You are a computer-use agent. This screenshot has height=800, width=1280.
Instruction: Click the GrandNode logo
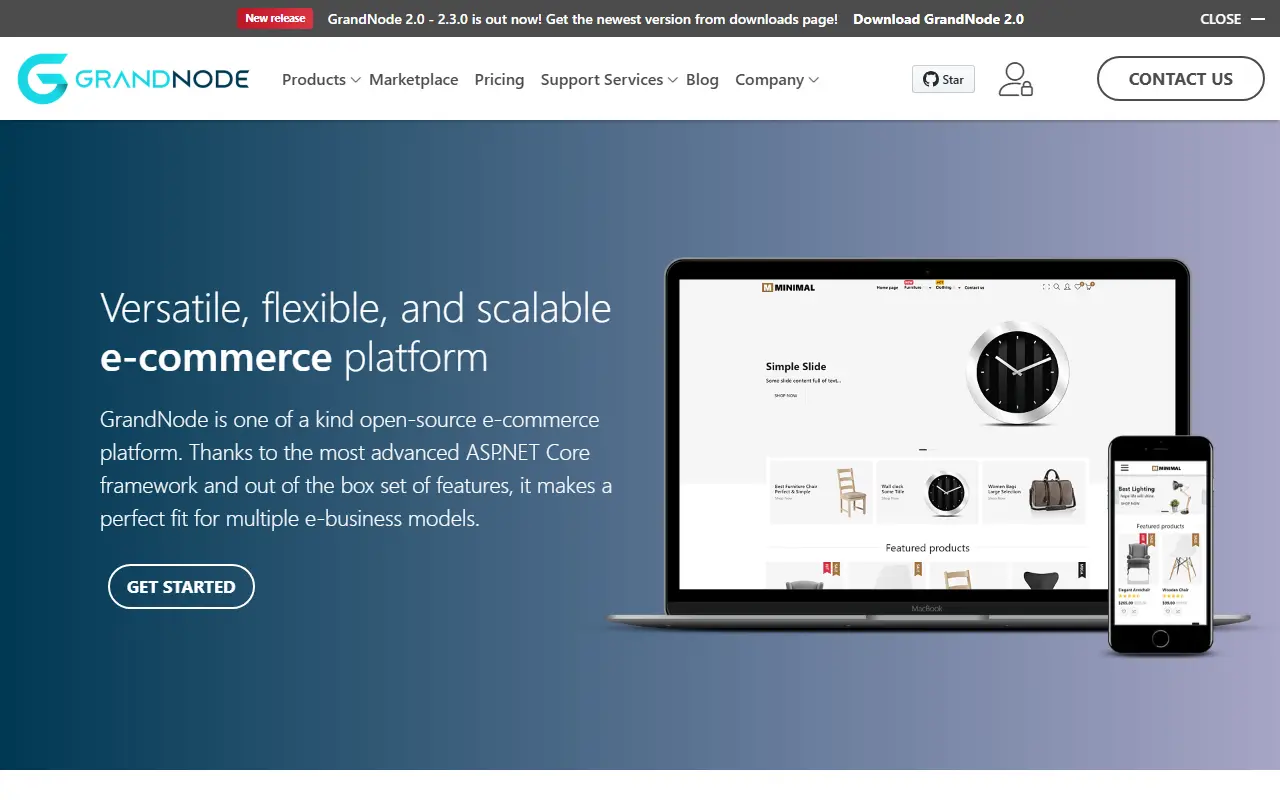coord(133,79)
